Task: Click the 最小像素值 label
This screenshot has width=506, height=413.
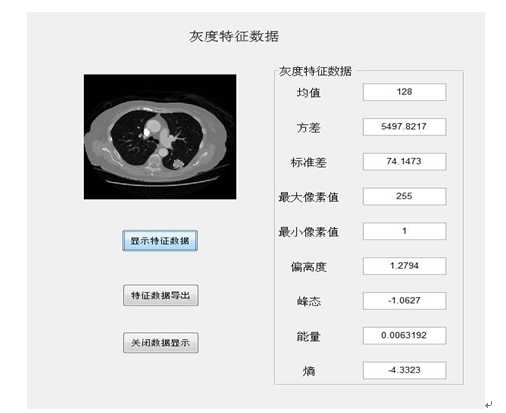Action: pyautogui.click(x=308, y=232)
